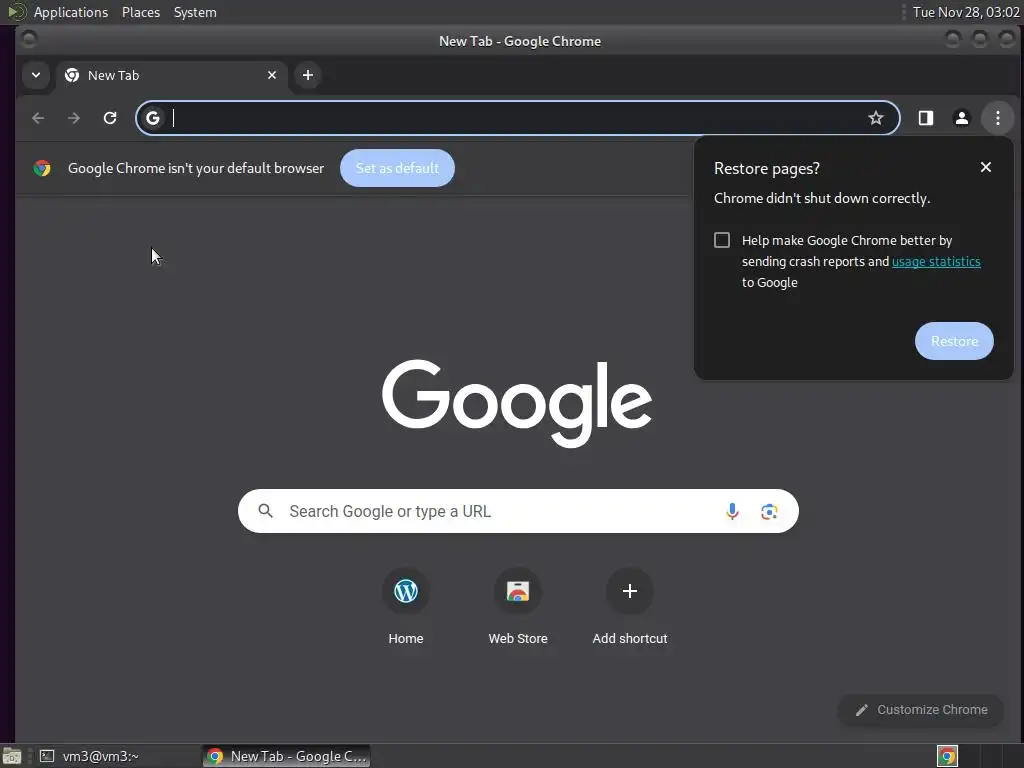Click the Restore button
1024x768 pixels.
click(x=954, y=341)
